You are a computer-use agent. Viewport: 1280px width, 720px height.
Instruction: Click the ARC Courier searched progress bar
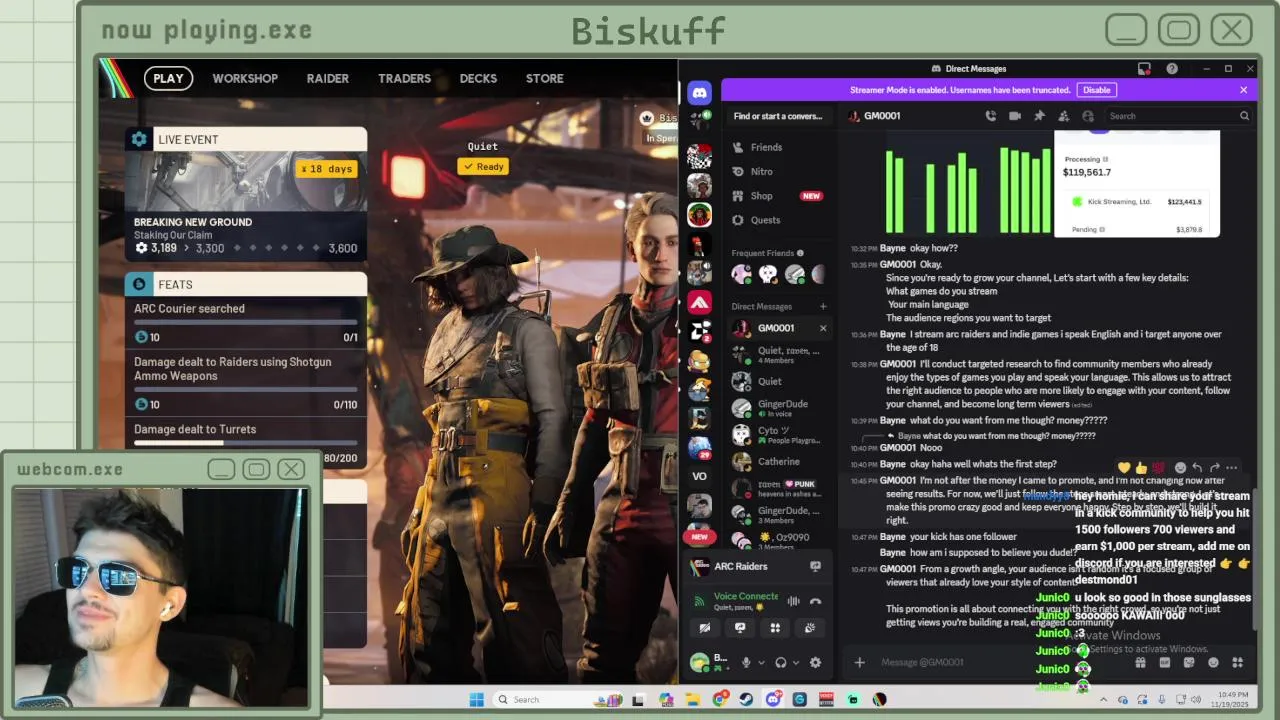click(x=246, y=322)
